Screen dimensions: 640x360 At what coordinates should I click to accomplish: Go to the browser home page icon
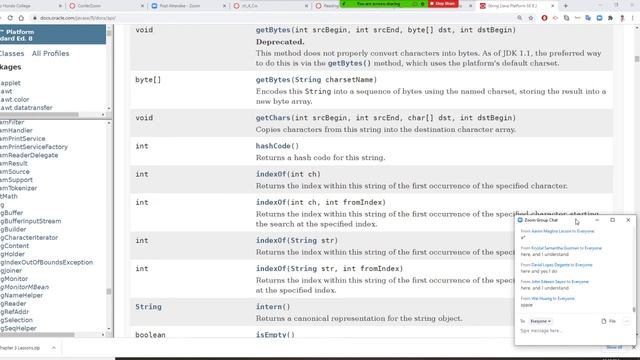(x=21, y=18)
